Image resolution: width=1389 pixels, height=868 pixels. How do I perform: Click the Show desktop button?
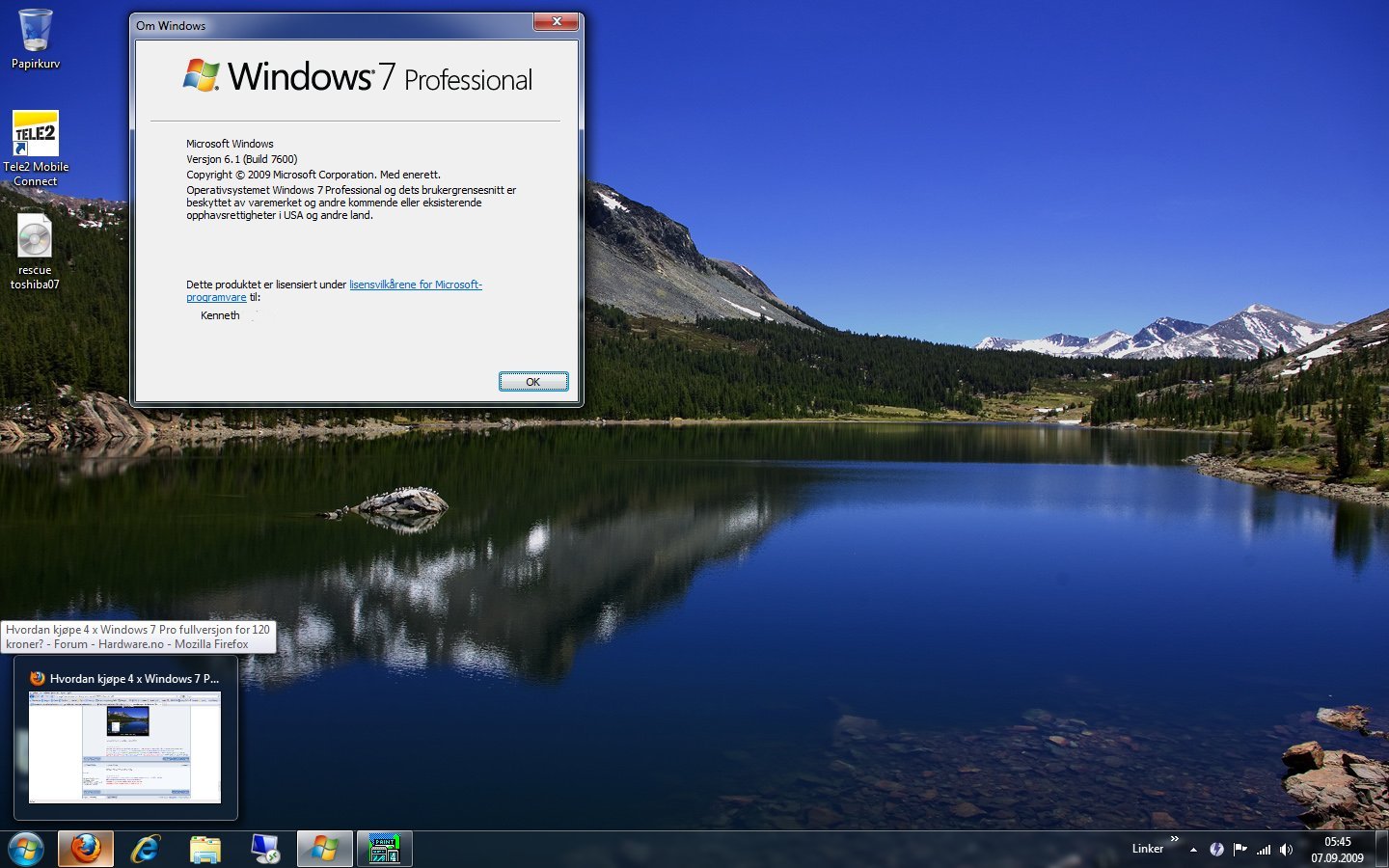pyautogui.click(x=1382, y=850)
